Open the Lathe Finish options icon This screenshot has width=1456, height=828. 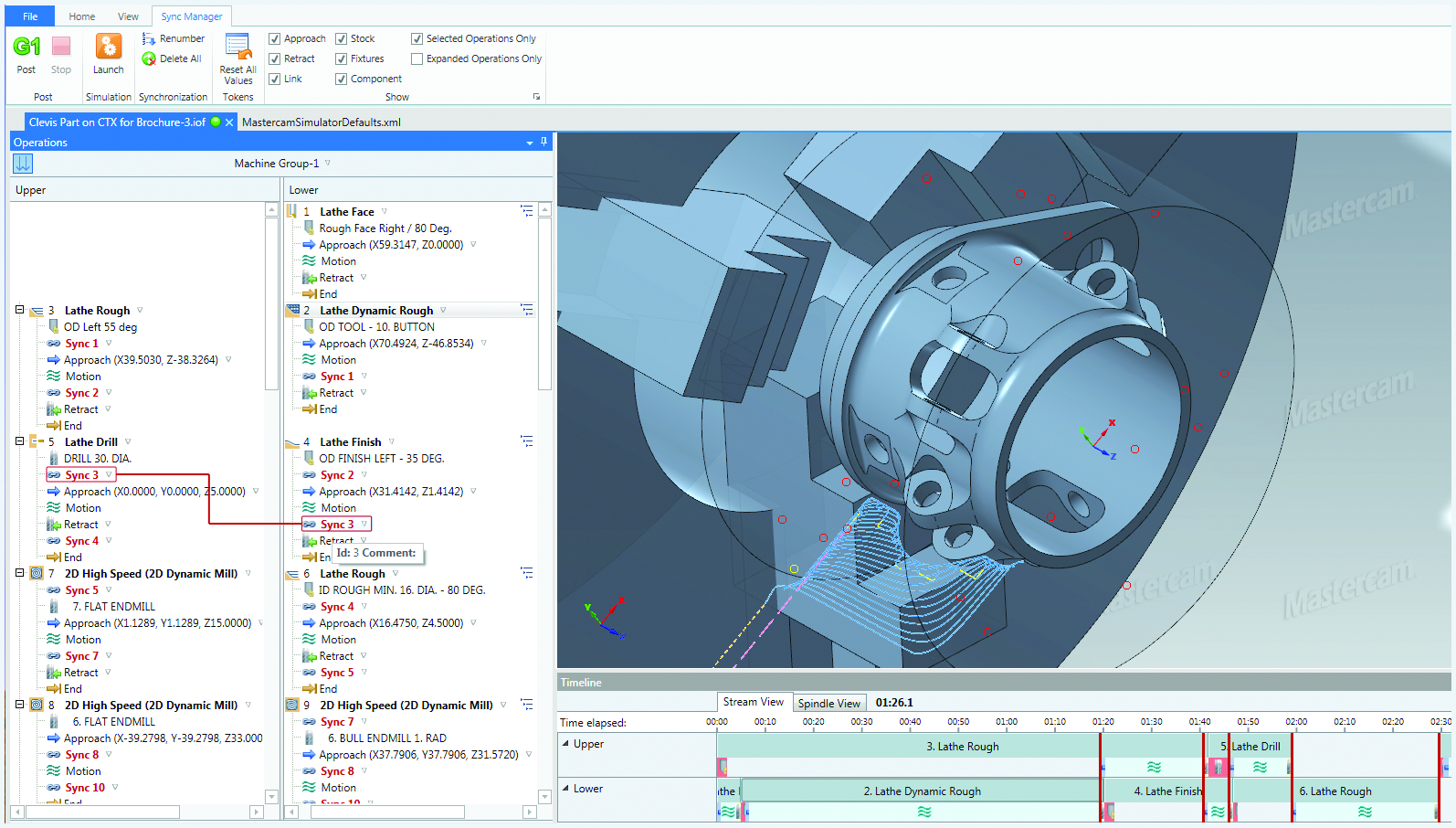point(527,441)
